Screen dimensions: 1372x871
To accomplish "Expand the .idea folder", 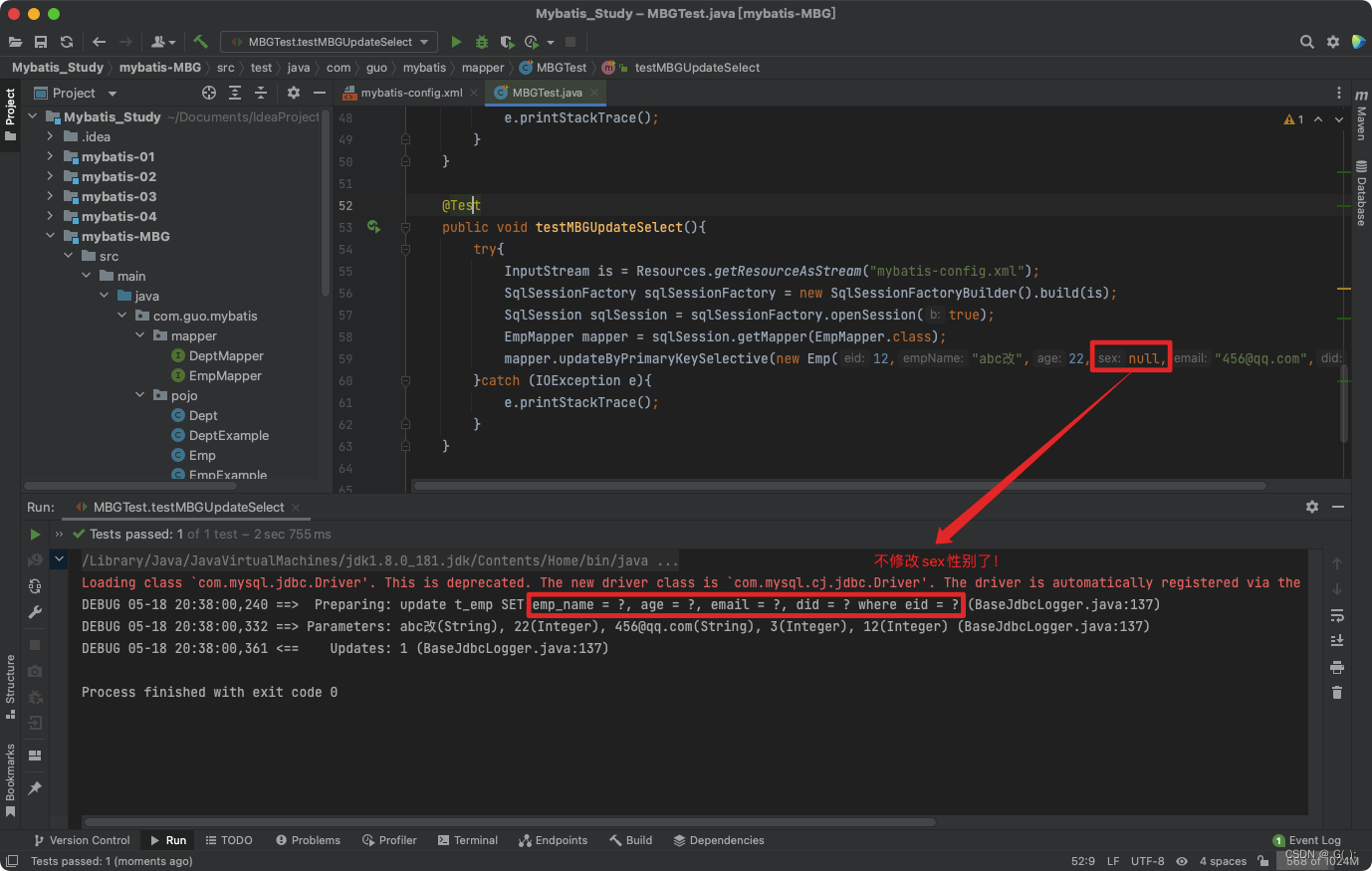I will click(x=50, y=136).
